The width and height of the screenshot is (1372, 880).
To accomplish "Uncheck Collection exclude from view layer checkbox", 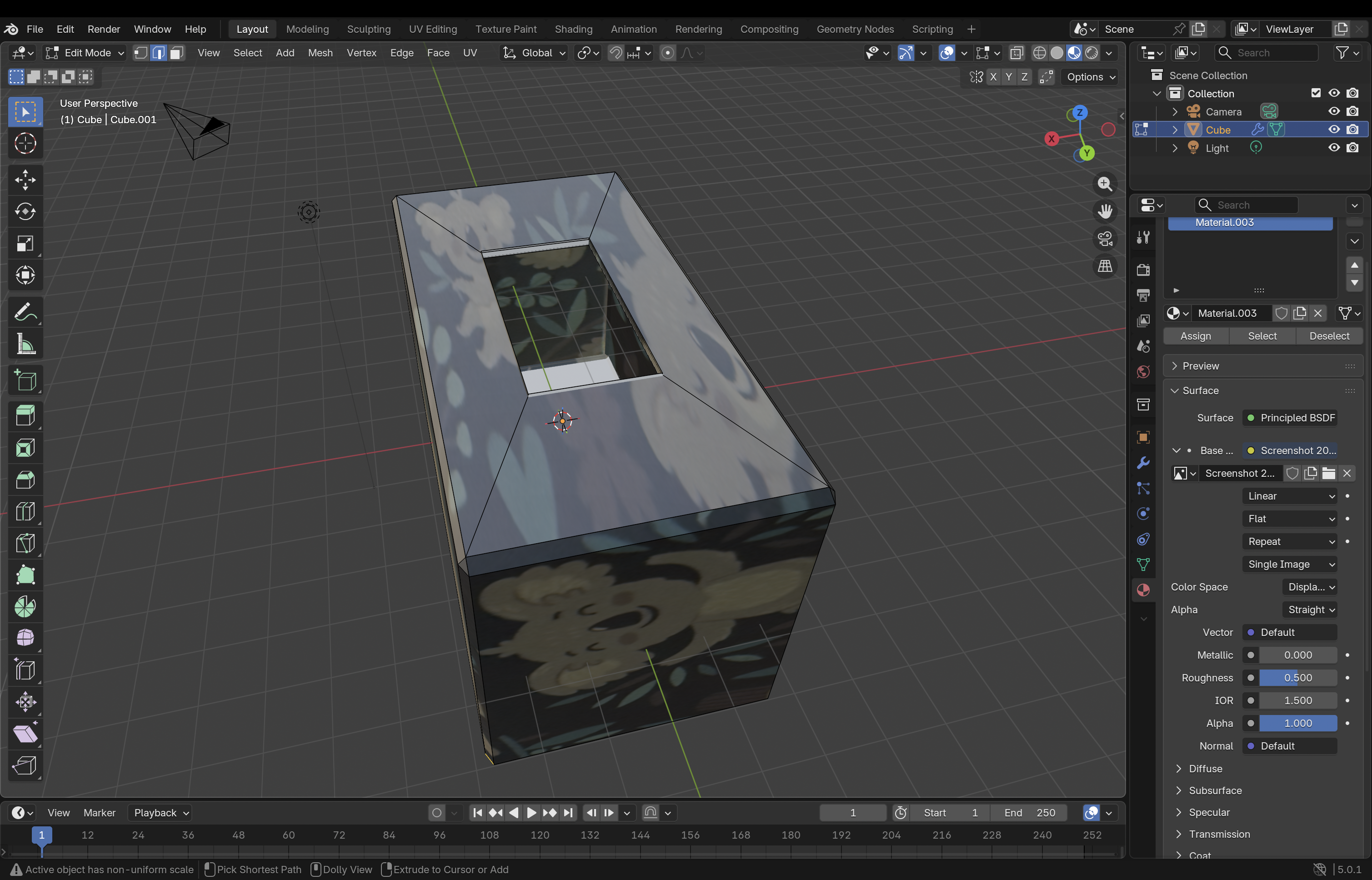I will point(1316,93).
